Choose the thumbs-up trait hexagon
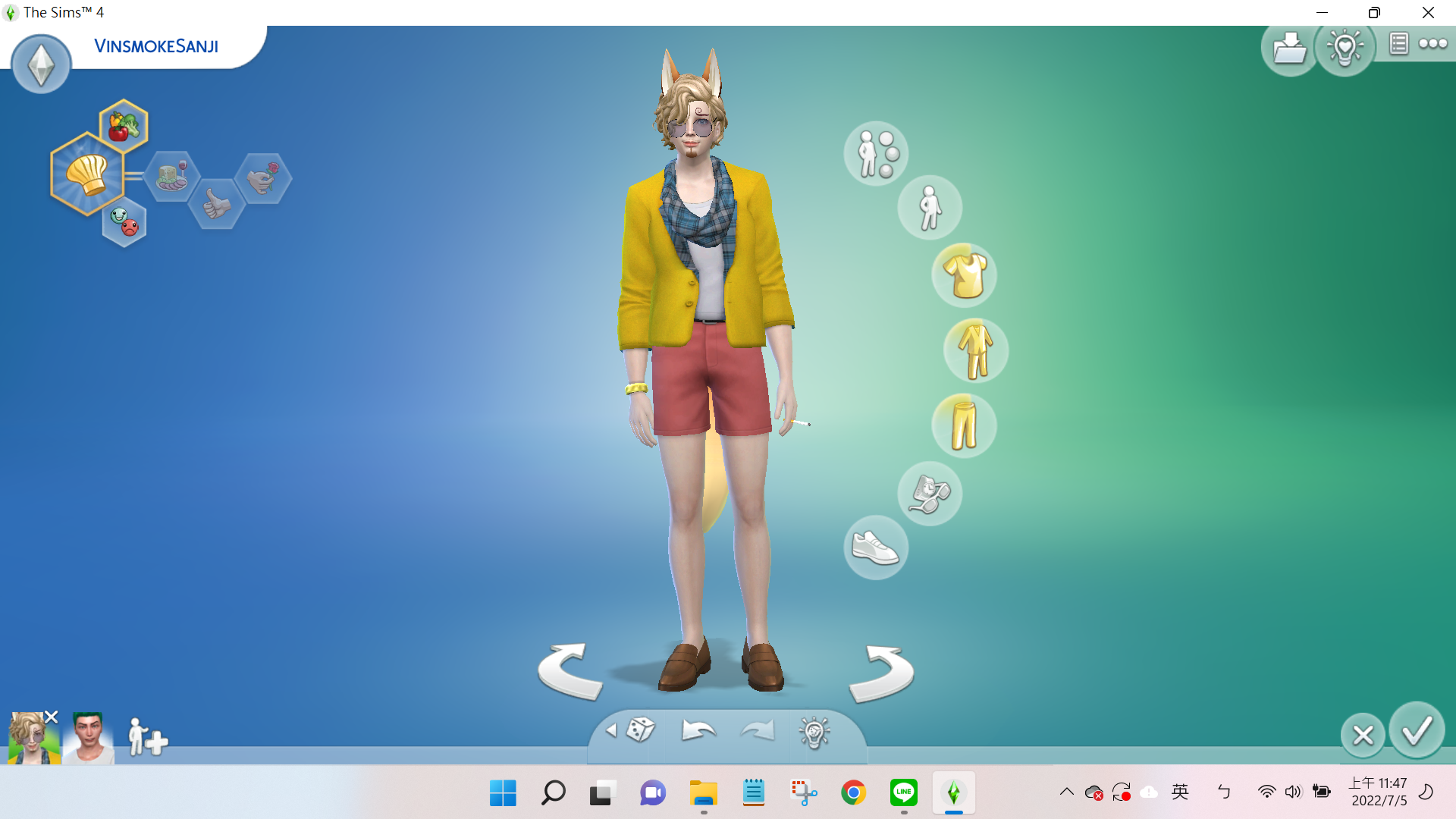This screenshot has width=1456, height=819. pos(217,204)
